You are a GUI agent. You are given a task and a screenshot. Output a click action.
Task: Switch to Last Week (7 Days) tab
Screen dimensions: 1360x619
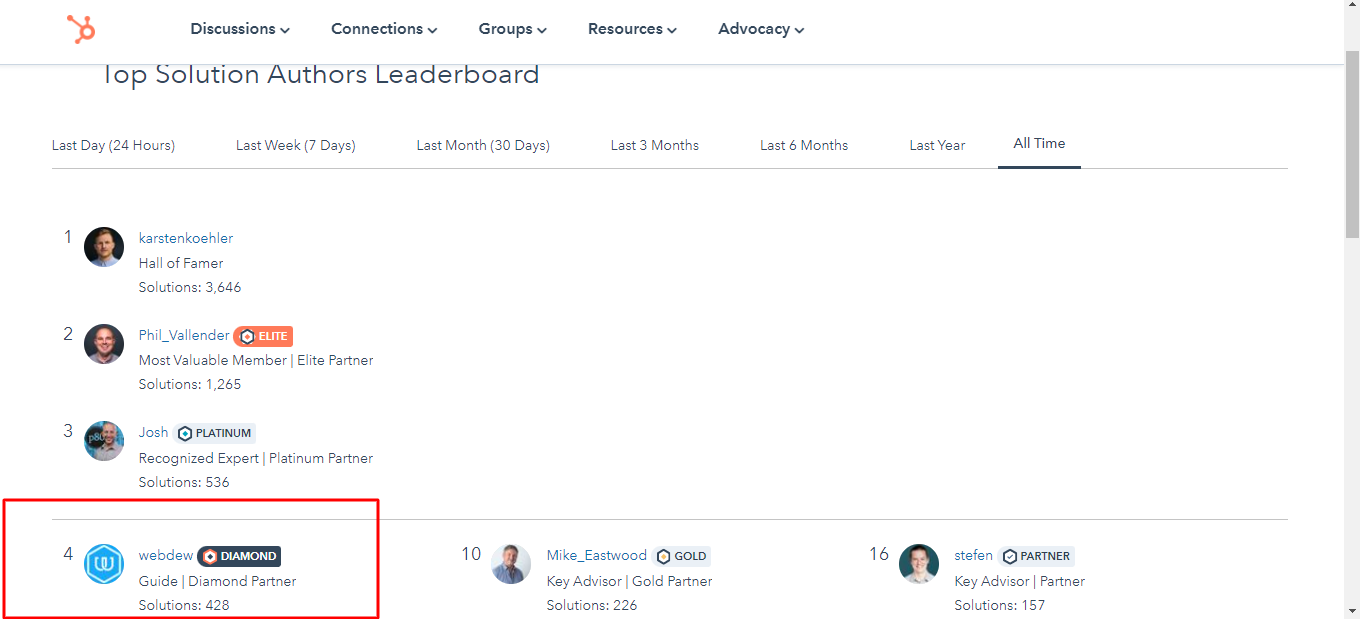point(296,145)
